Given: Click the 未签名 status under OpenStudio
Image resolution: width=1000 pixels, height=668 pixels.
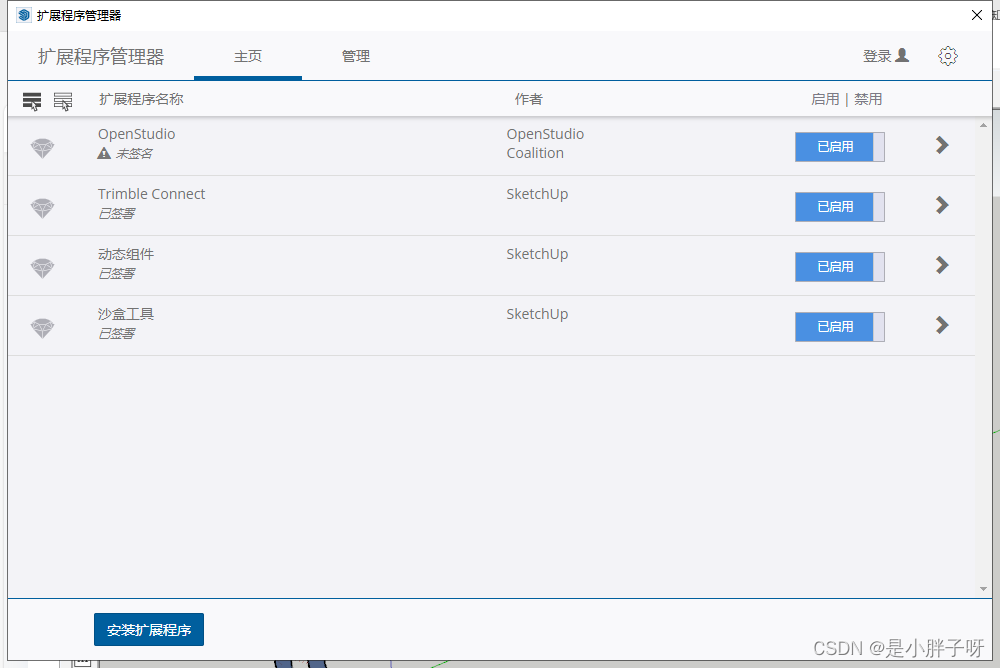Looking at the screenshot, I should [133, 154].
